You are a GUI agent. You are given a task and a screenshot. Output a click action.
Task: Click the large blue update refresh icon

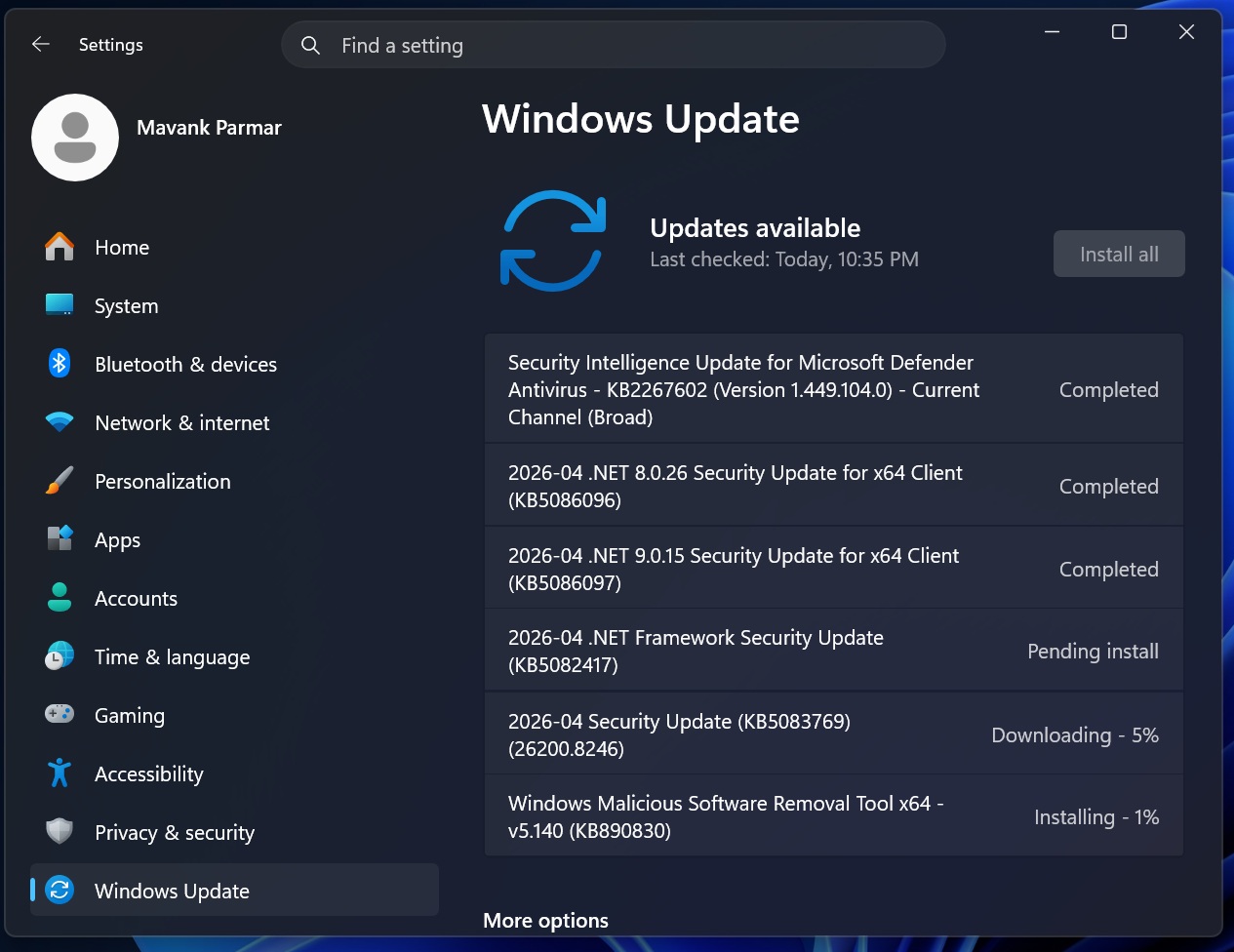pos(553,240)
